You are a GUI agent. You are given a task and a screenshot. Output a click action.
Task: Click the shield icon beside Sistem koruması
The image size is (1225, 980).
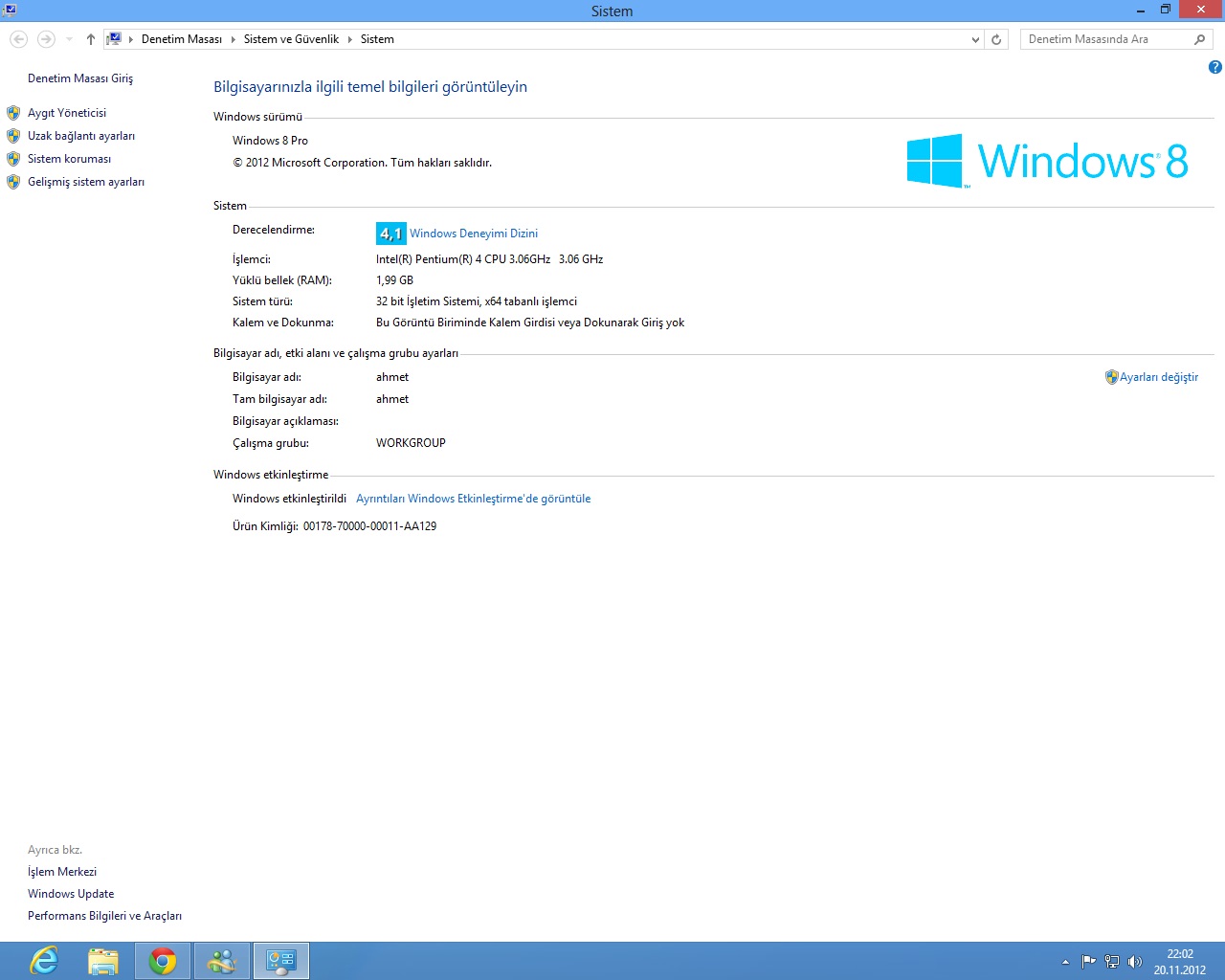13,159
